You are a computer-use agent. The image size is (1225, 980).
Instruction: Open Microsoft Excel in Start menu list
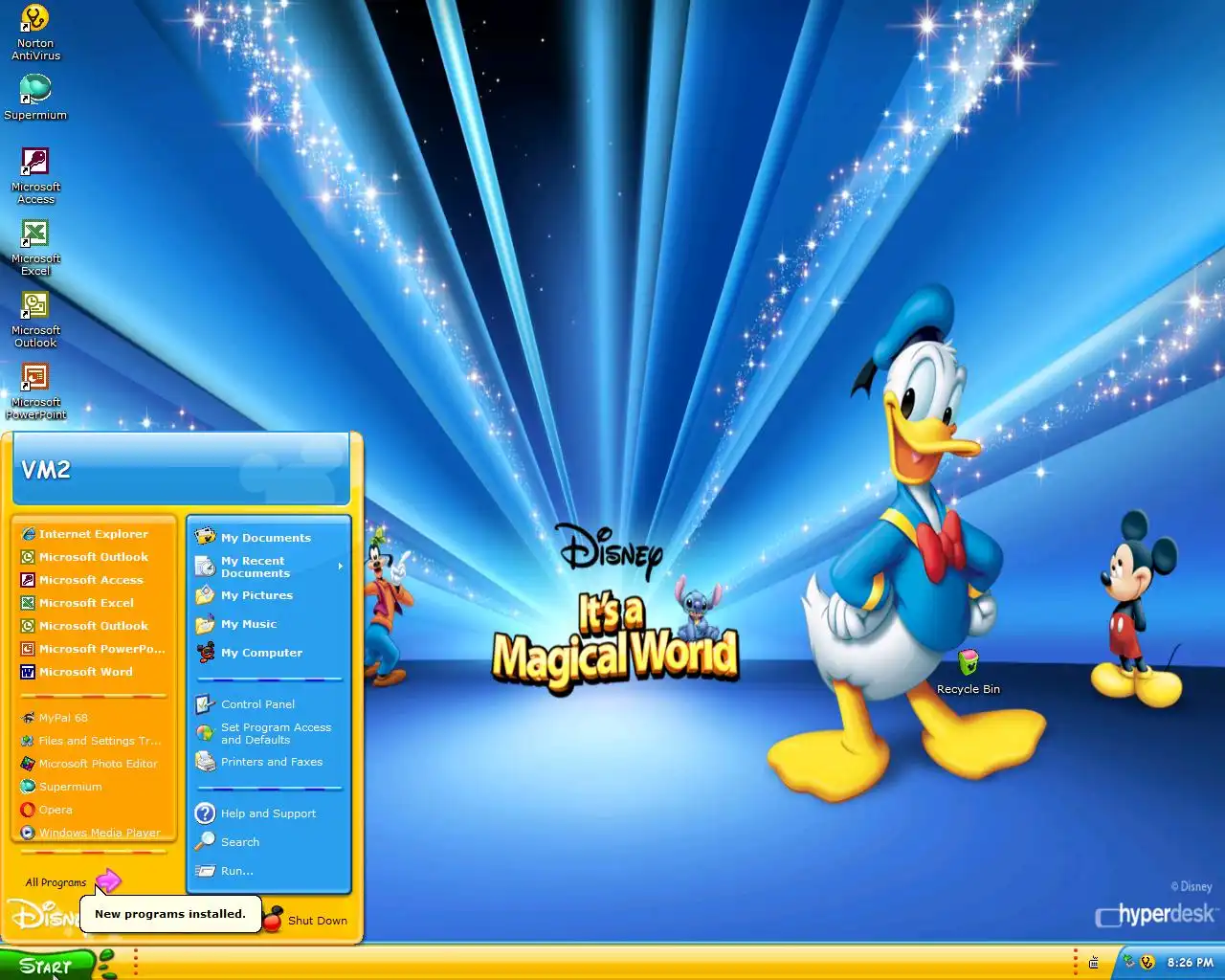click(x=94, y=603)
